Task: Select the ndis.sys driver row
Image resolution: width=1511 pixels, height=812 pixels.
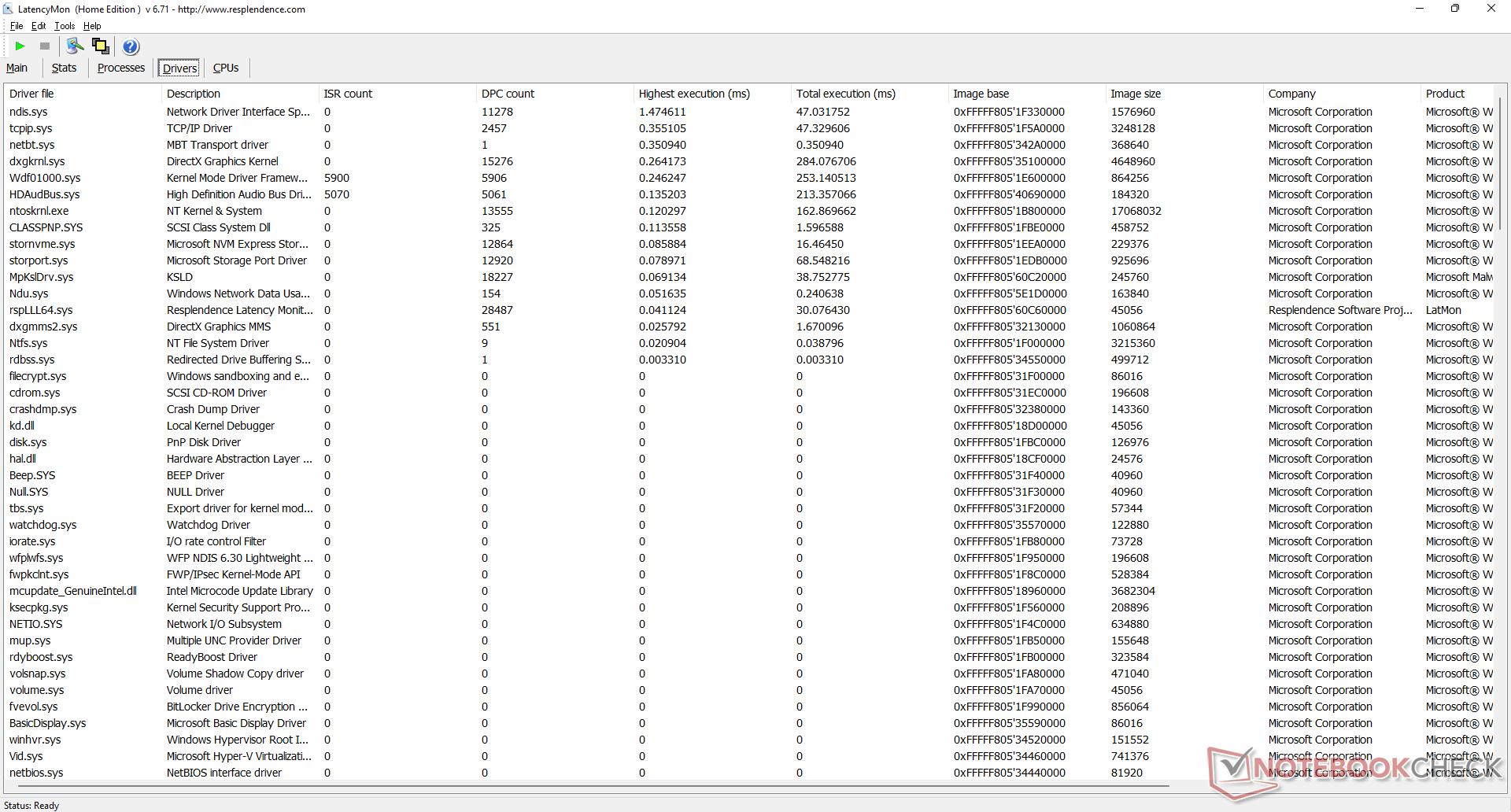Action: 749,112
